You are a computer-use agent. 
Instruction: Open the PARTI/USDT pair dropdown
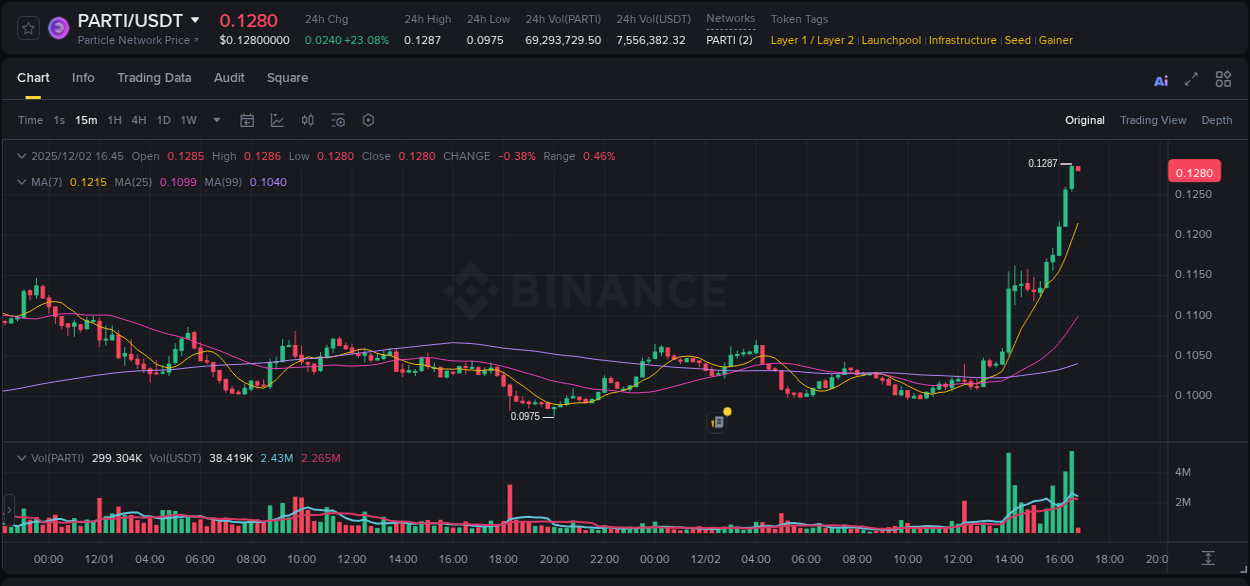click(x=195, y=20)
